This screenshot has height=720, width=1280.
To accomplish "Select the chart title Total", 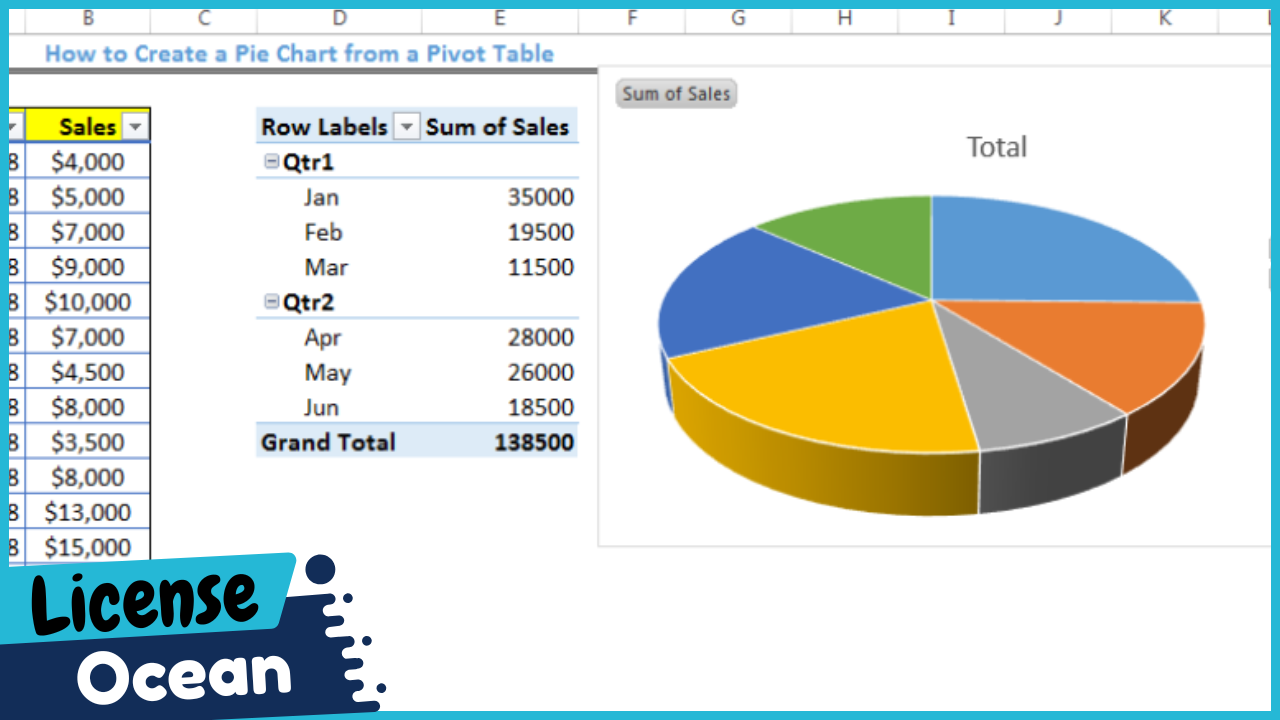I will click(996, 146).
